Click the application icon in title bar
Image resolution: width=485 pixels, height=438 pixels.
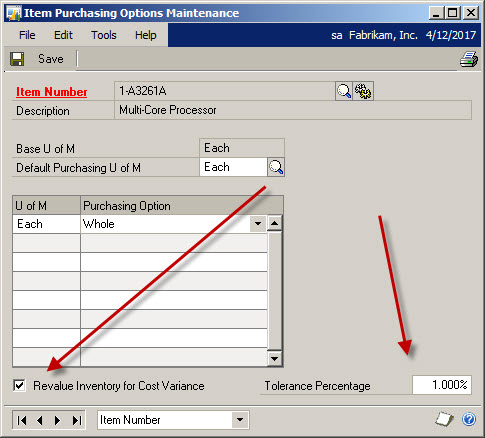pos(13,13)
